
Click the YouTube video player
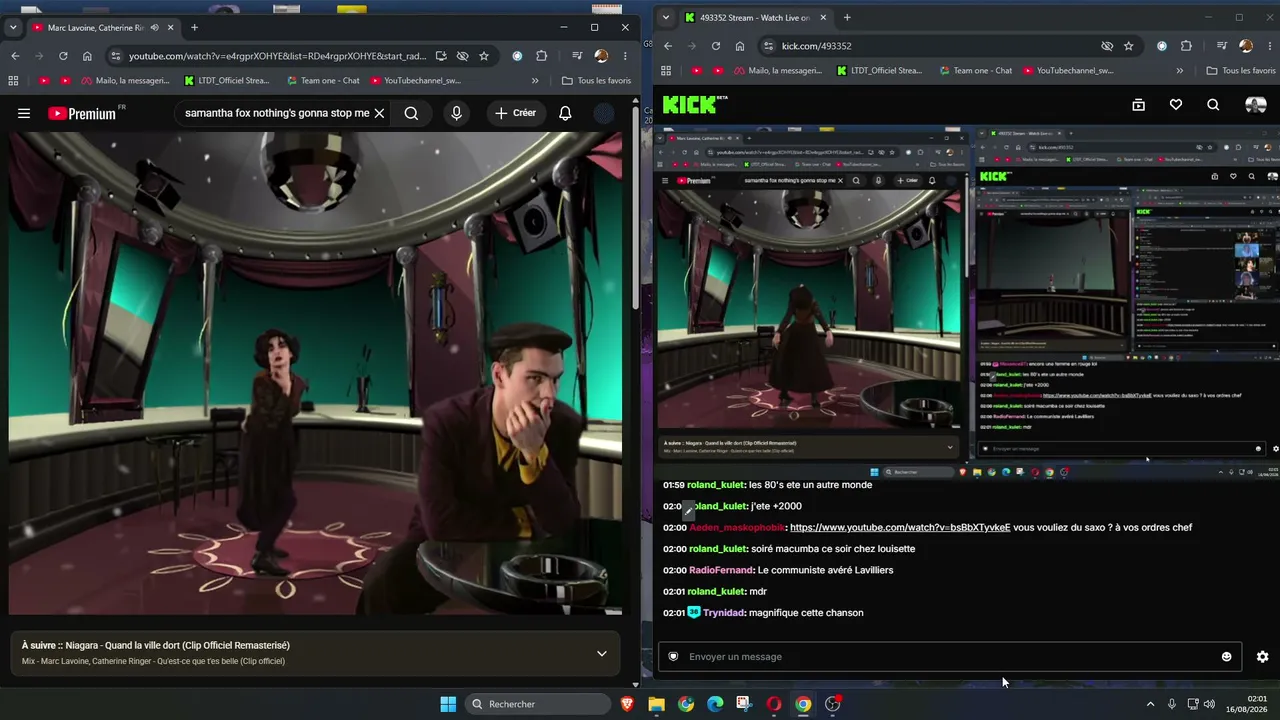pyautogui.click(x=315, y=373)
